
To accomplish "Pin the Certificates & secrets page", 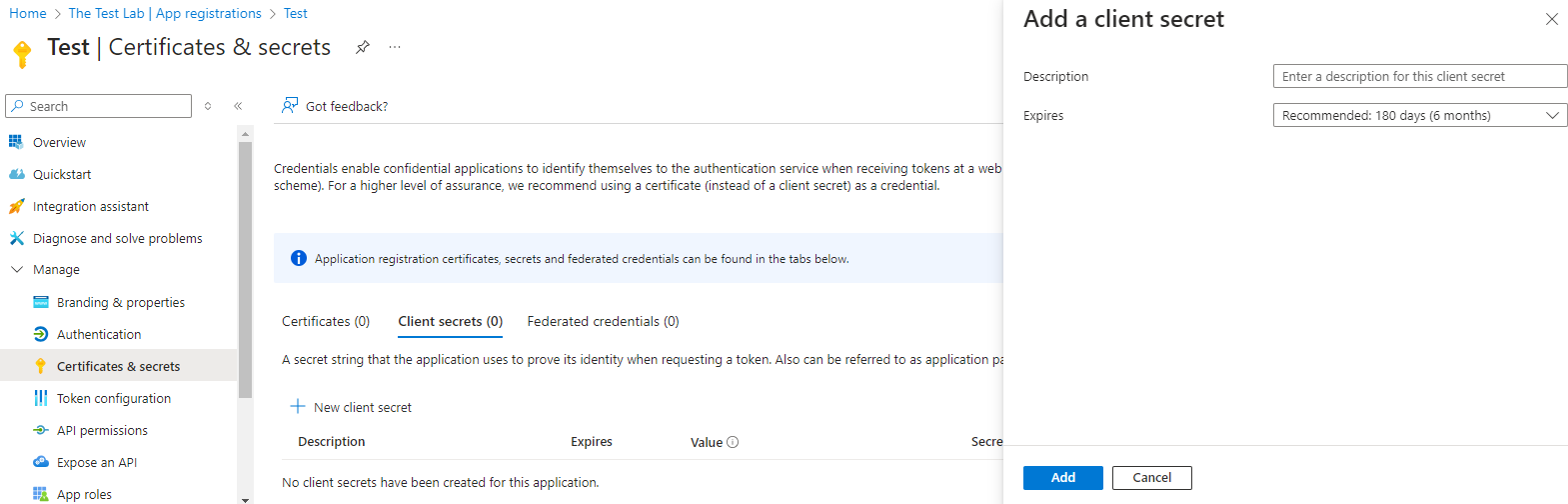I will pos(363,47).
